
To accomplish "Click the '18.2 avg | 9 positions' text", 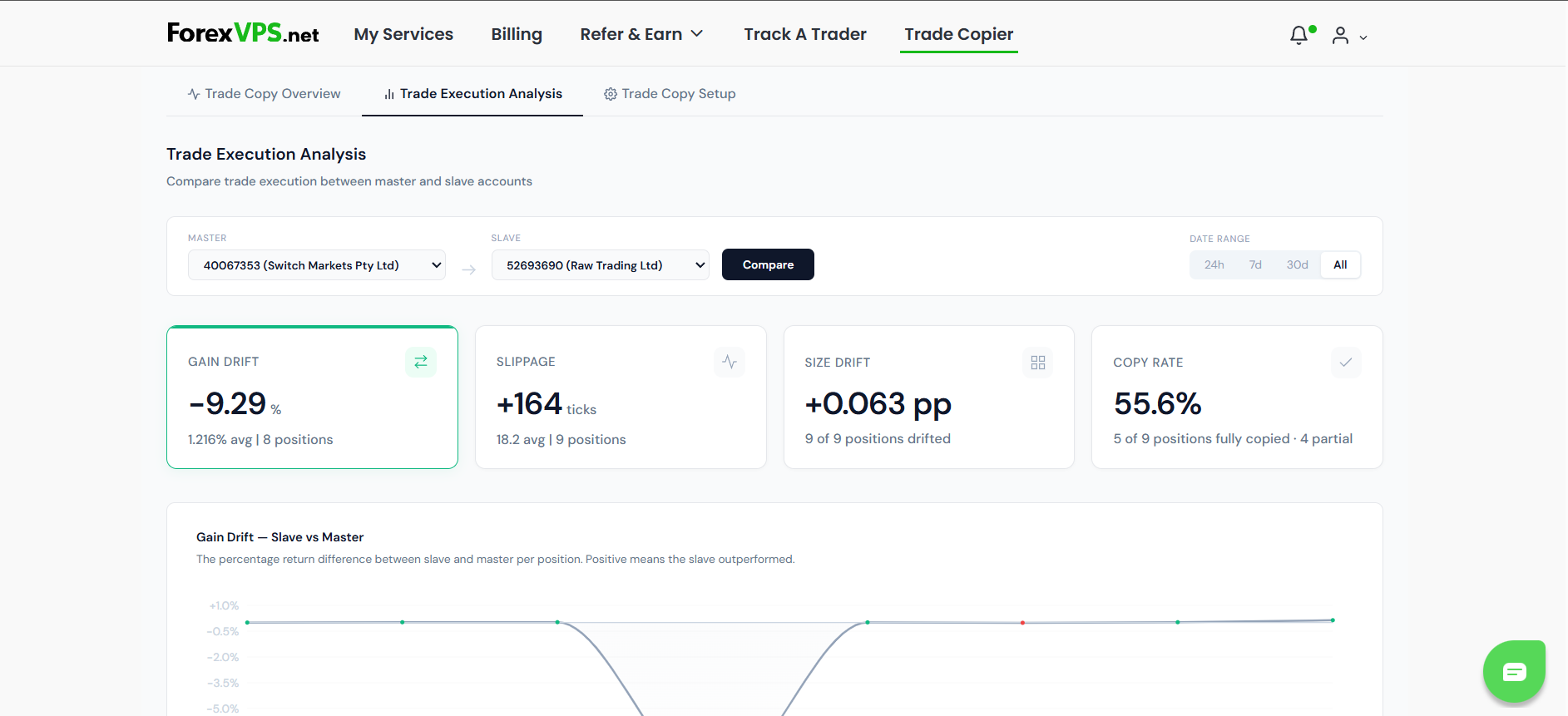I will pos(561,439).
